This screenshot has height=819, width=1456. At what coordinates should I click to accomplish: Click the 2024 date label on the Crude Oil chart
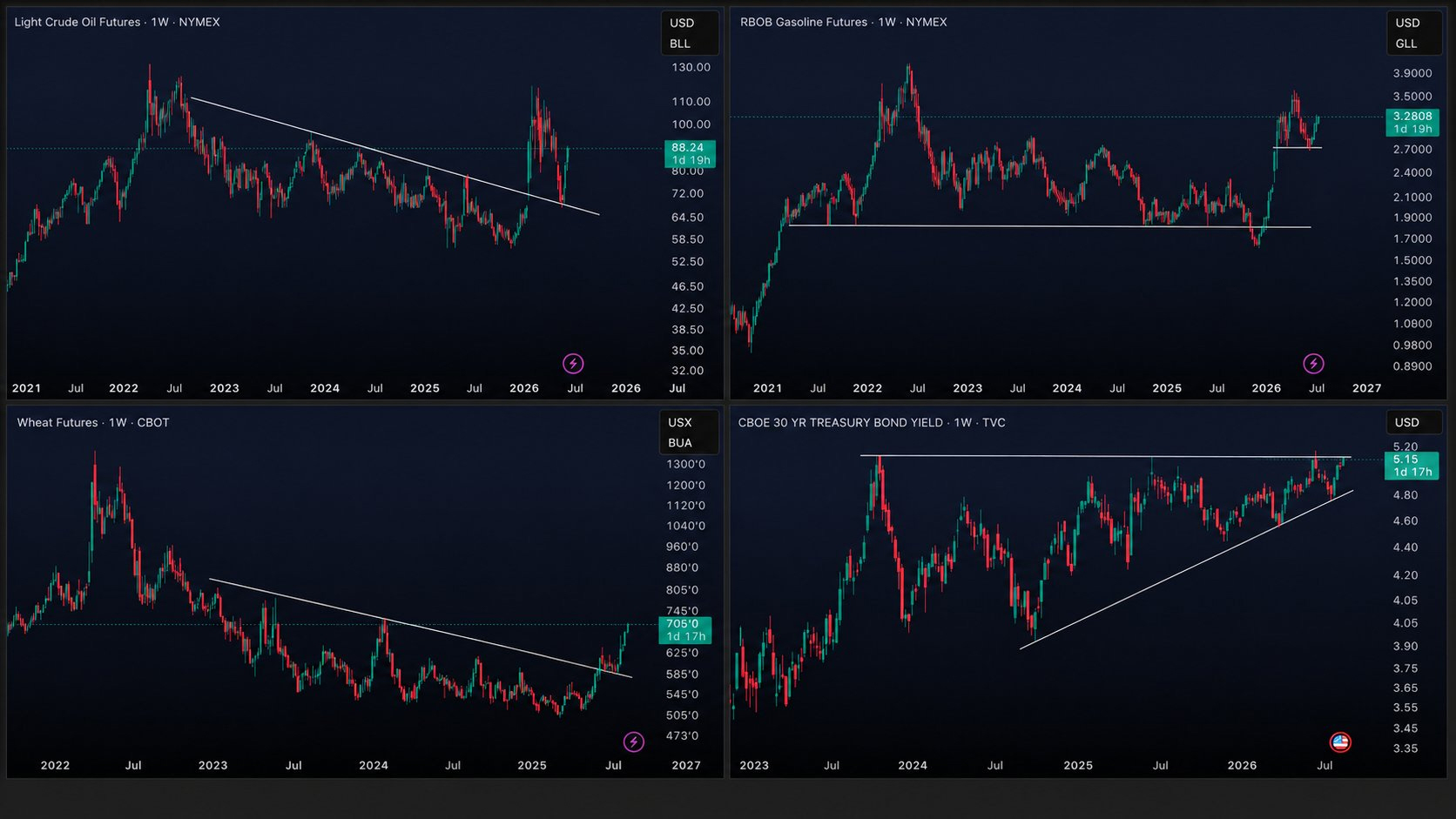325,388
